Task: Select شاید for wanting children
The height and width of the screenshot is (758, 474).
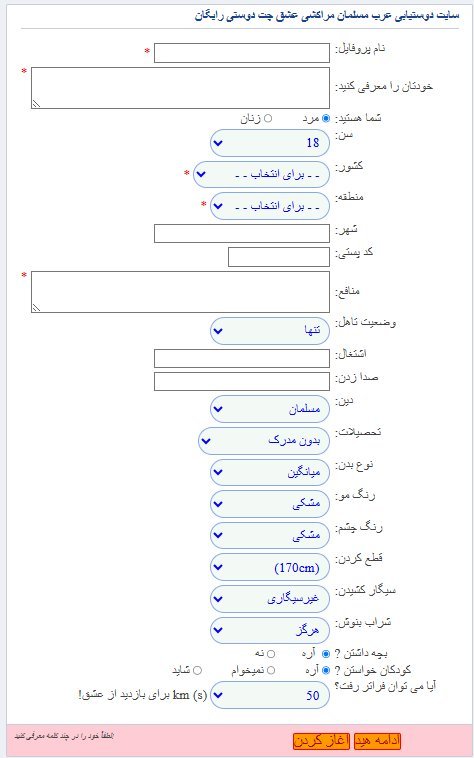Action: (x=197, y=670)
